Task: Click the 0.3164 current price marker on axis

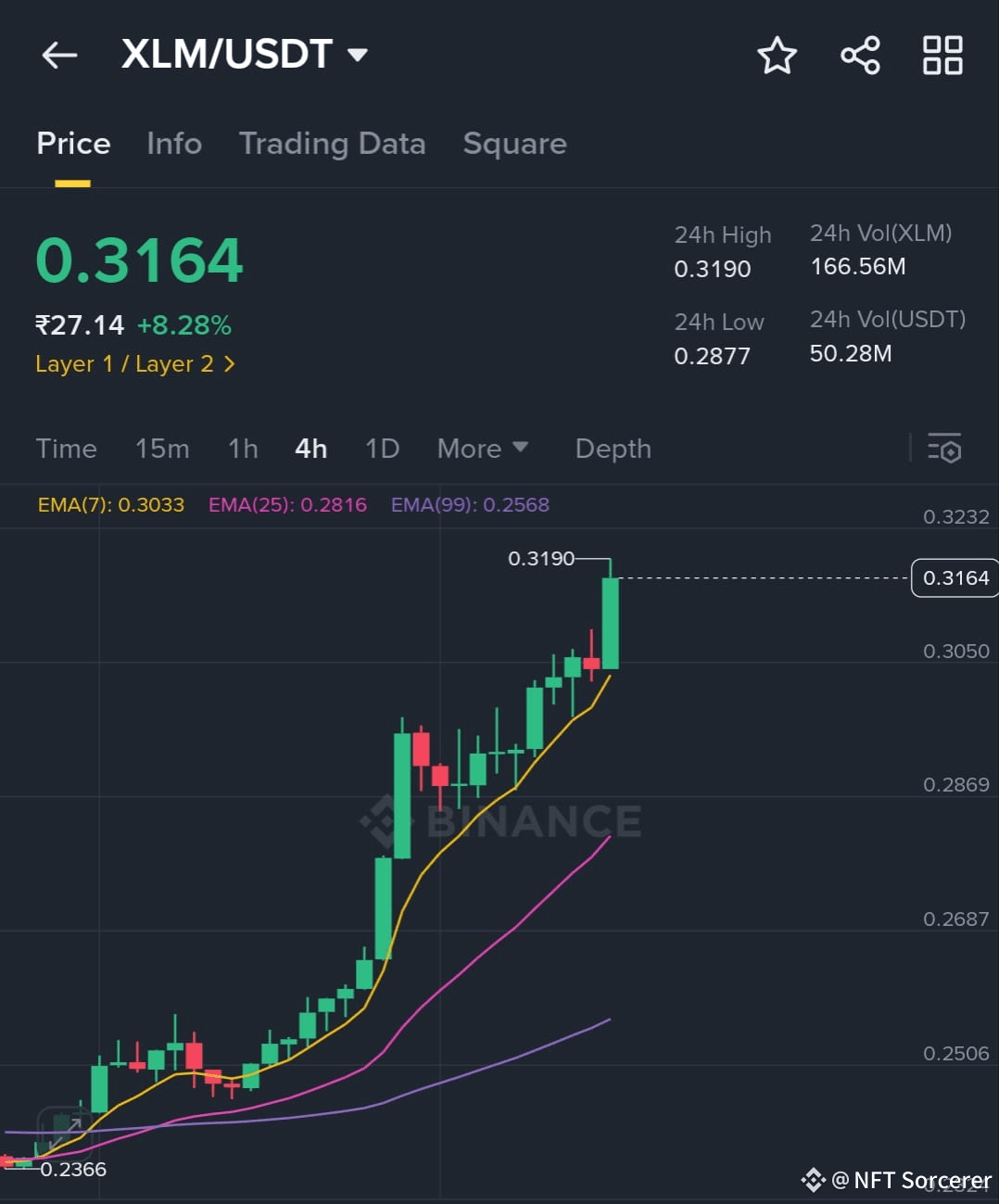Action: click(x=955, y=578)
